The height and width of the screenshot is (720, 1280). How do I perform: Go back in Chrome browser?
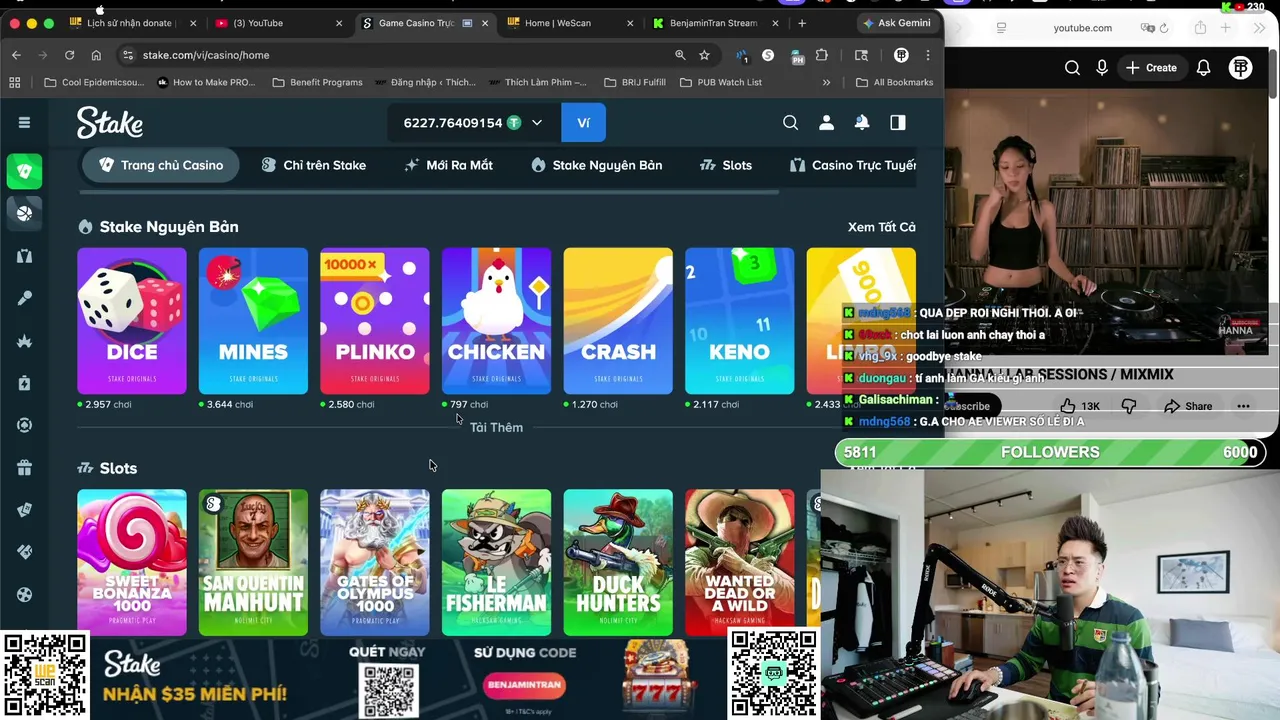pyautogui.click(x=16, y=55)
